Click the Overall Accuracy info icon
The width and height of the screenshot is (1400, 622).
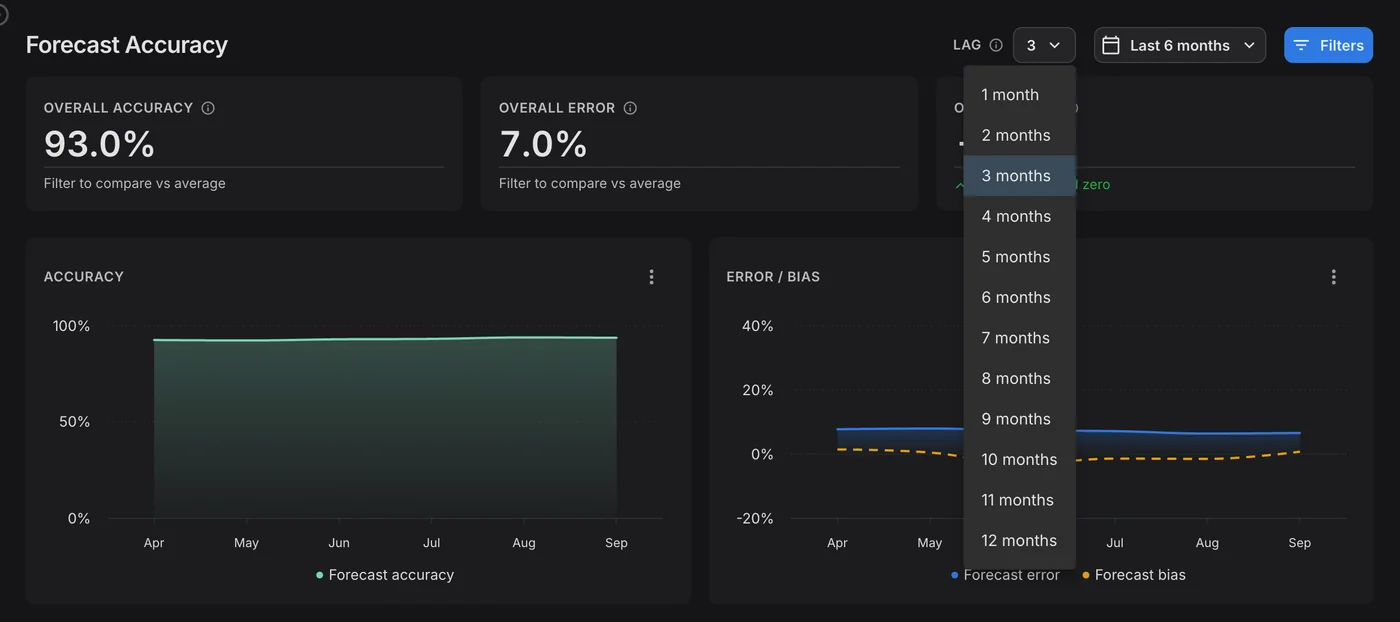(208, 108)
